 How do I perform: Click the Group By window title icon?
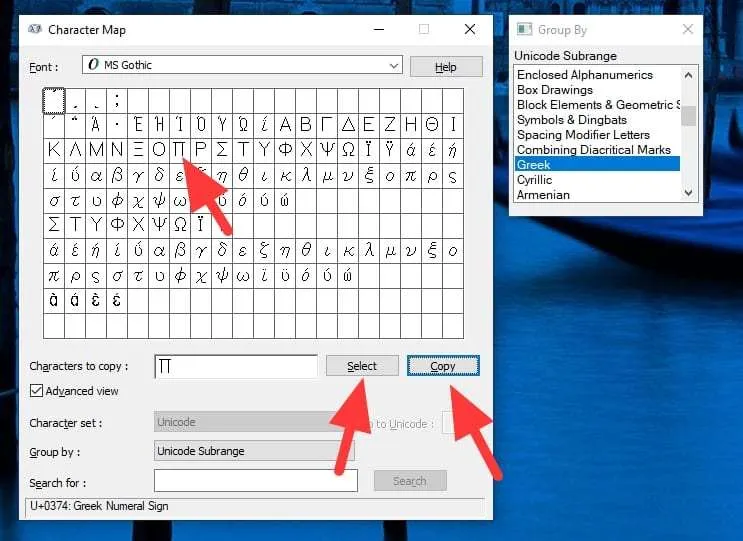(525, 29)
